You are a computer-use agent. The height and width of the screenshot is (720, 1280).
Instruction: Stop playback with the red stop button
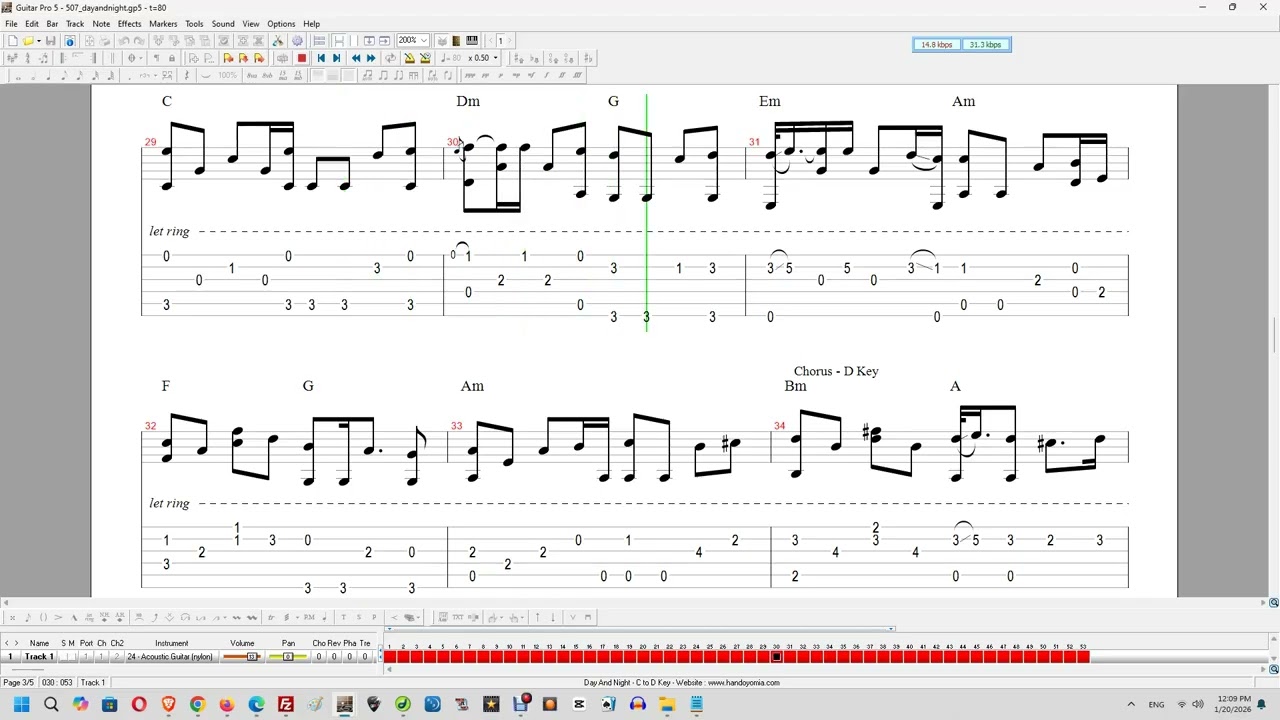point(302,58)
